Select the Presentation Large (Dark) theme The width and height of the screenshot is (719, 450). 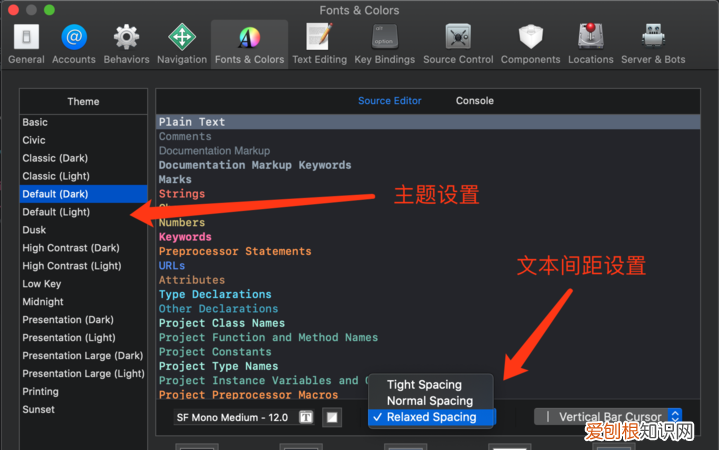(83, 356)
